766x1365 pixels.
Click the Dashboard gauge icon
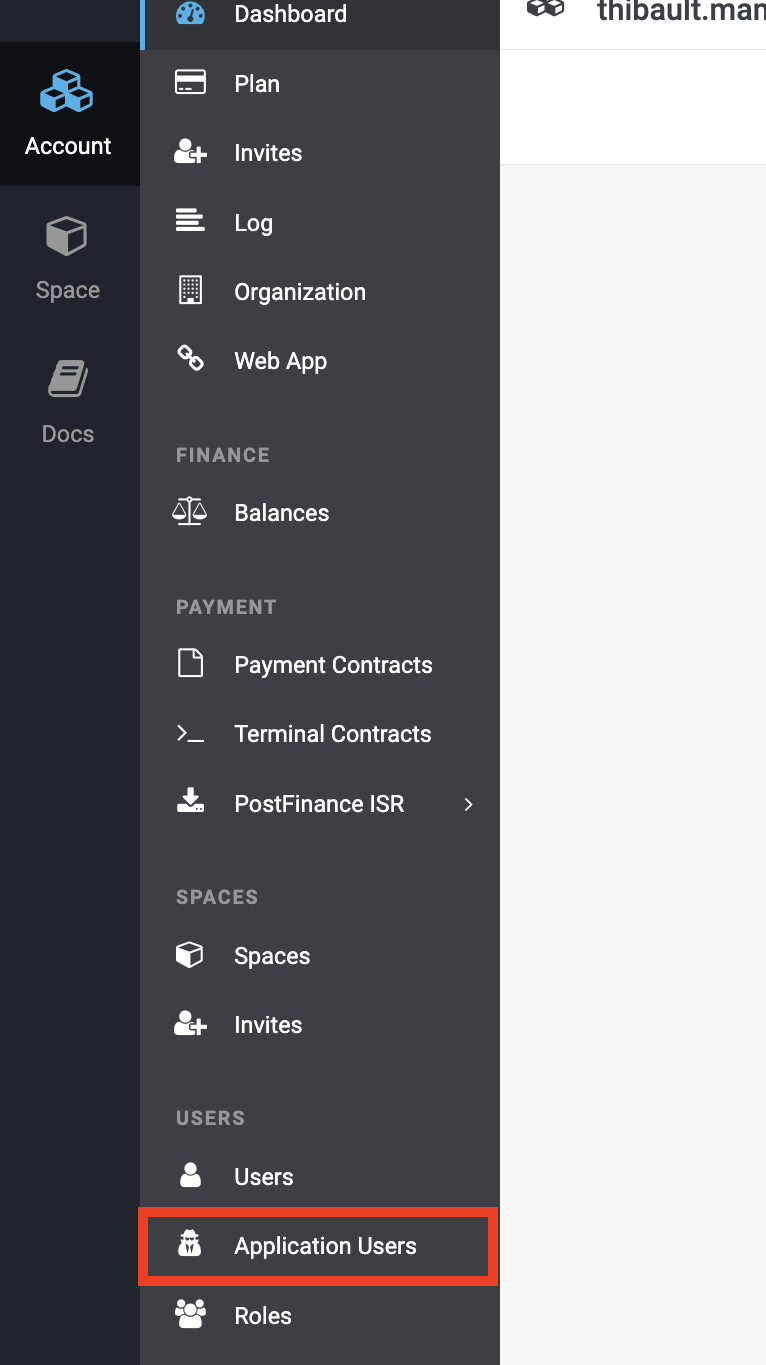tap(190, 14)
